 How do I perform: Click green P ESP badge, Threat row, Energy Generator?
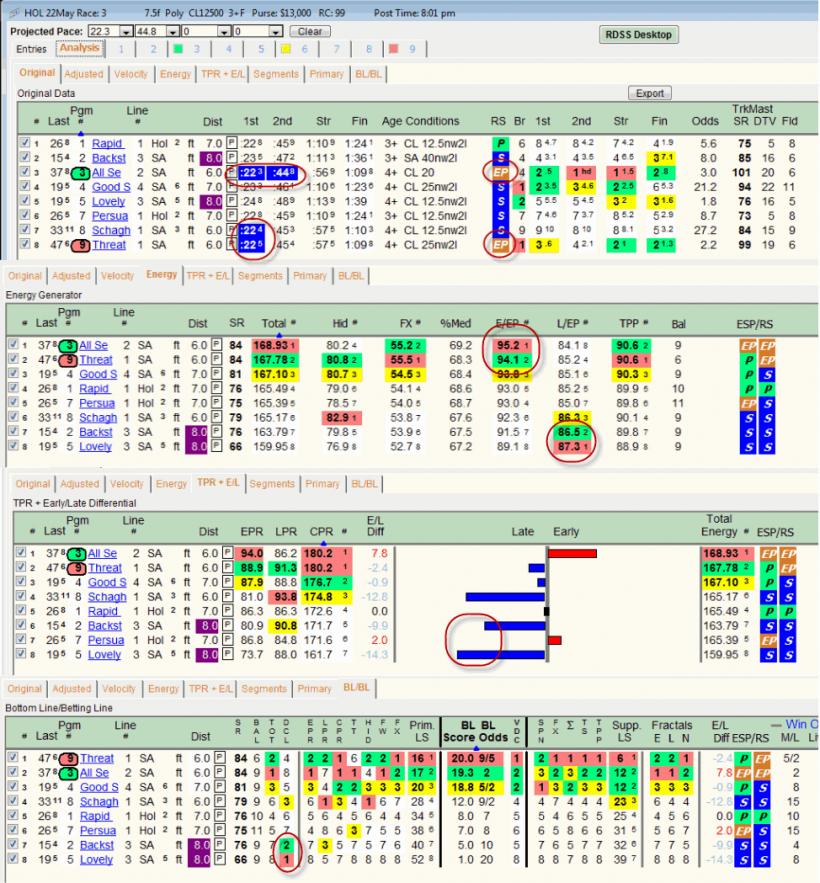pyautogui.click(x=748, y=360)
